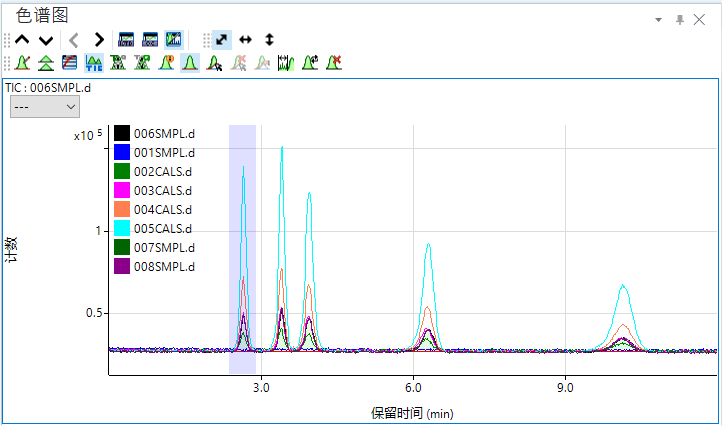722x426 pixels.
Task: Click the x10 5 scale label on Y-axis
Action: (87, 135)
